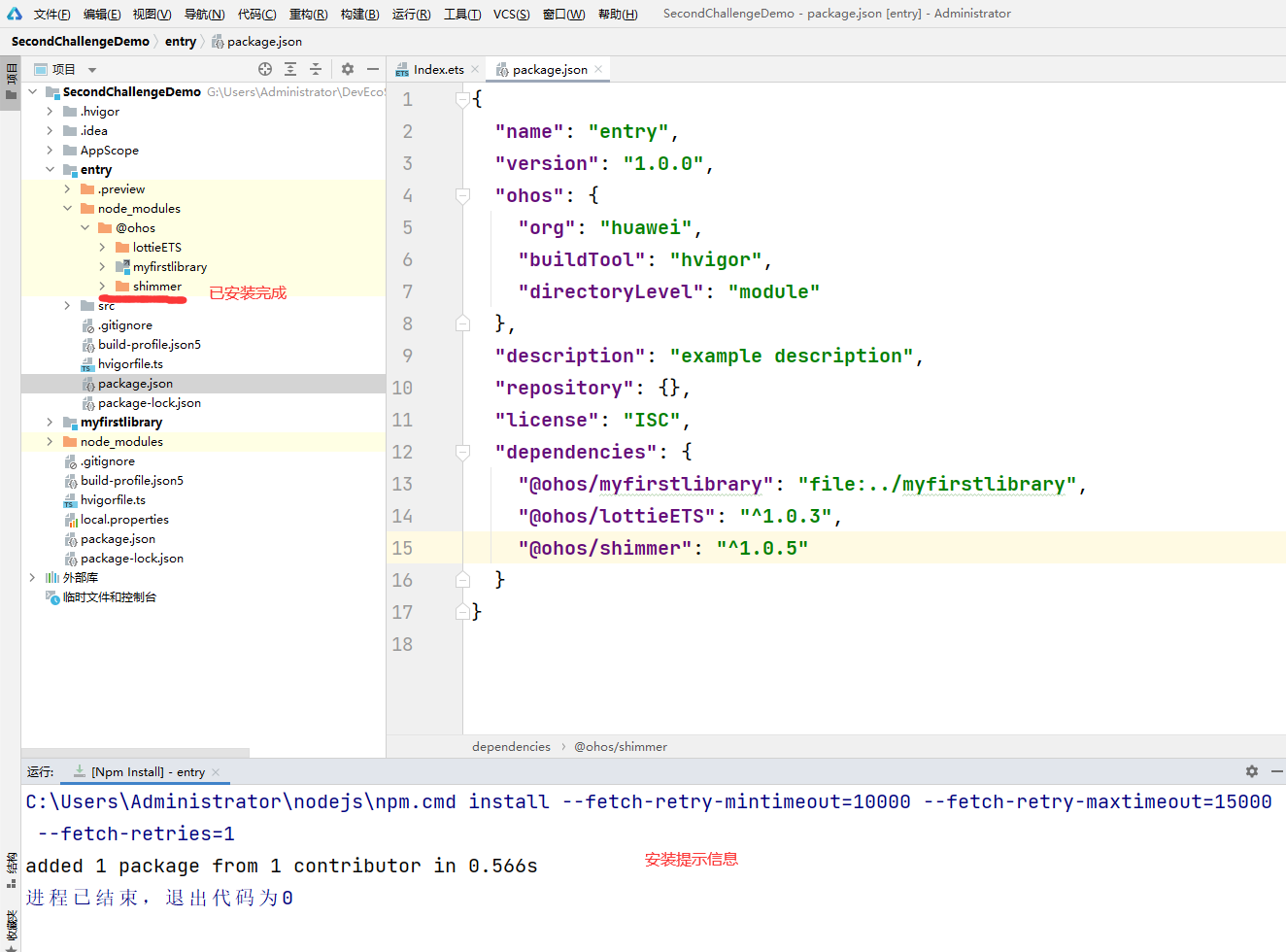Click package.json in the navigation breadcrumb
This screenshot has height=952, width=1286.
pyautogui.click(x=257, y=41)
